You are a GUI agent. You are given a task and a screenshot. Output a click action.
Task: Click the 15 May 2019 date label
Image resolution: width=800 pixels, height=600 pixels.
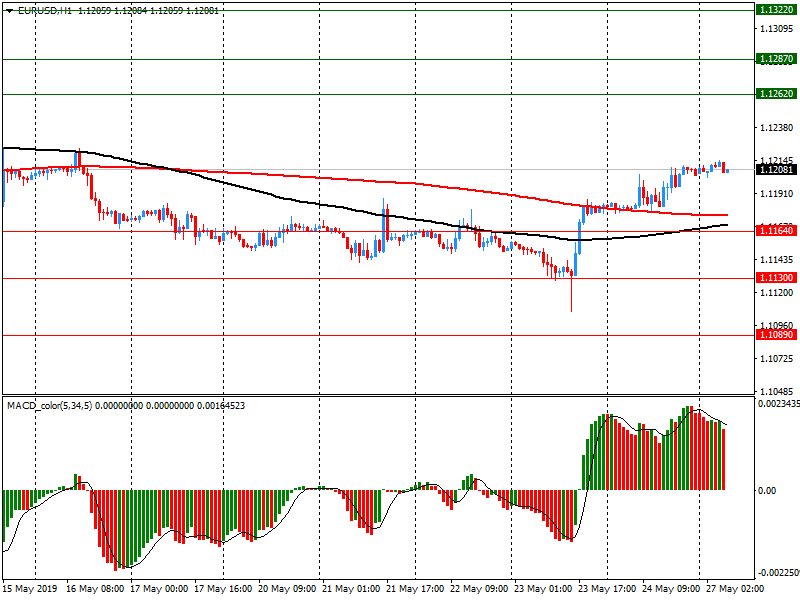pos(31,589)
